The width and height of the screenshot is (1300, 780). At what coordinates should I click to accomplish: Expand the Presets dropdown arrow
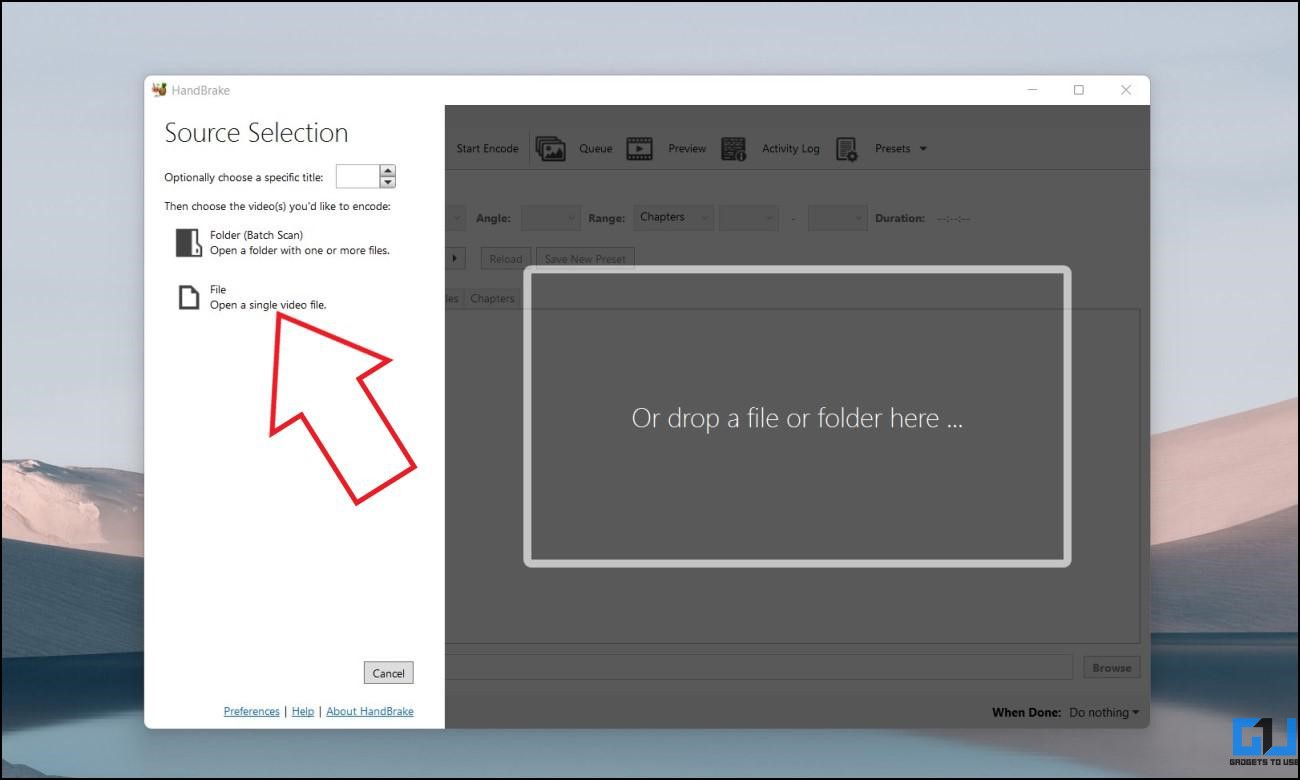click(x=923, y=149)
